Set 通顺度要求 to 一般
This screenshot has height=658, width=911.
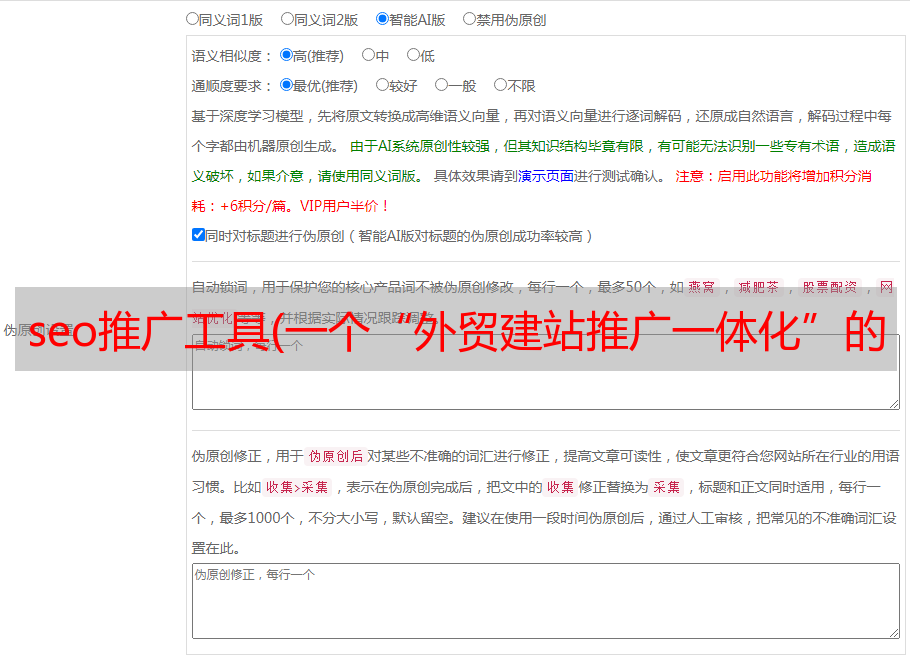(442, 85)
